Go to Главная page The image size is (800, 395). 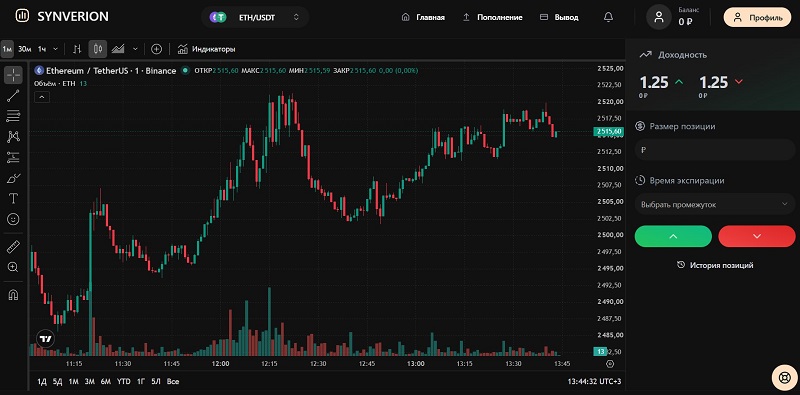pos(423,17)
